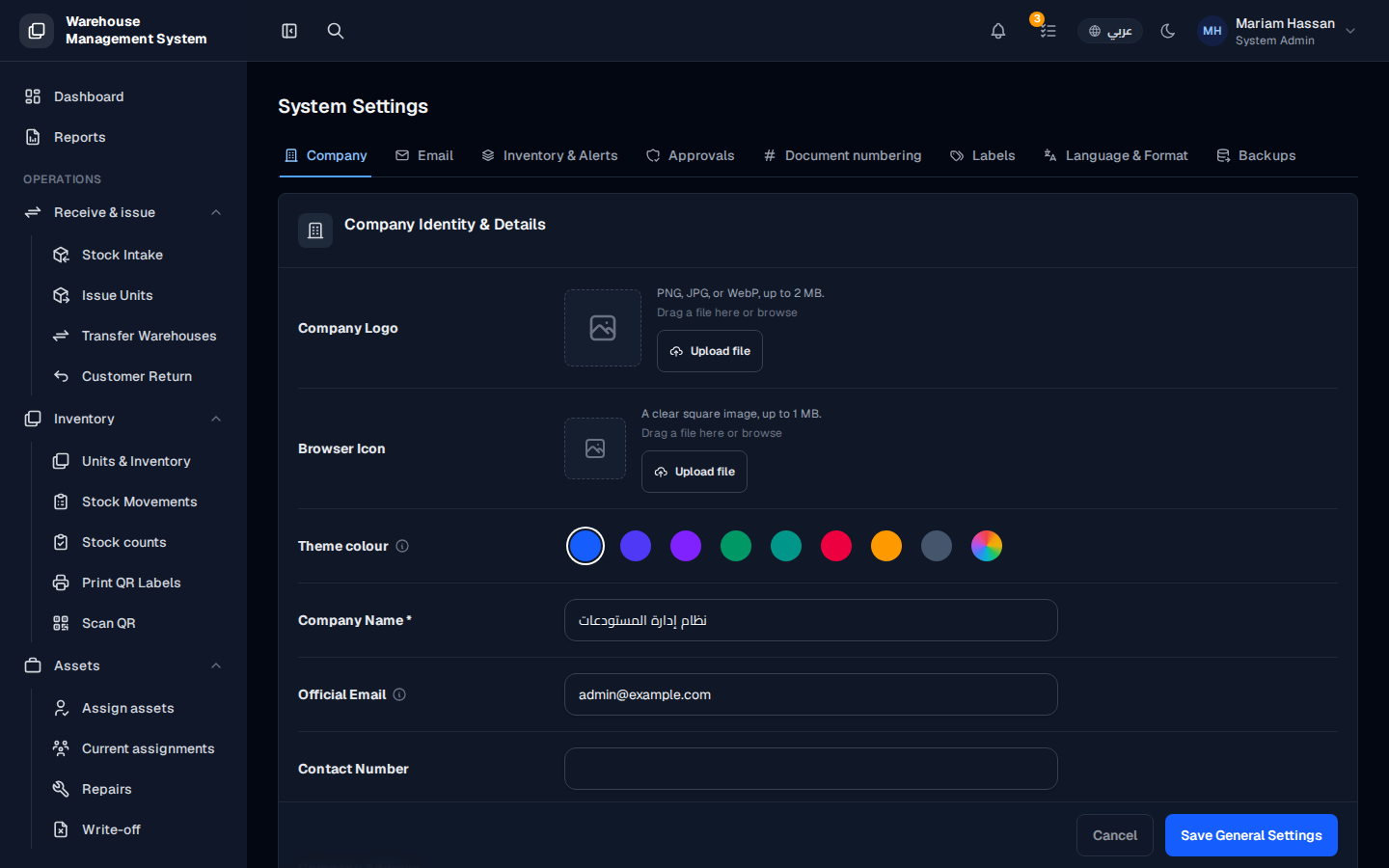The height and width of the screenshot is (868, 1389).
Task: Click the MH user avatar
Action: pos(1212,31)
